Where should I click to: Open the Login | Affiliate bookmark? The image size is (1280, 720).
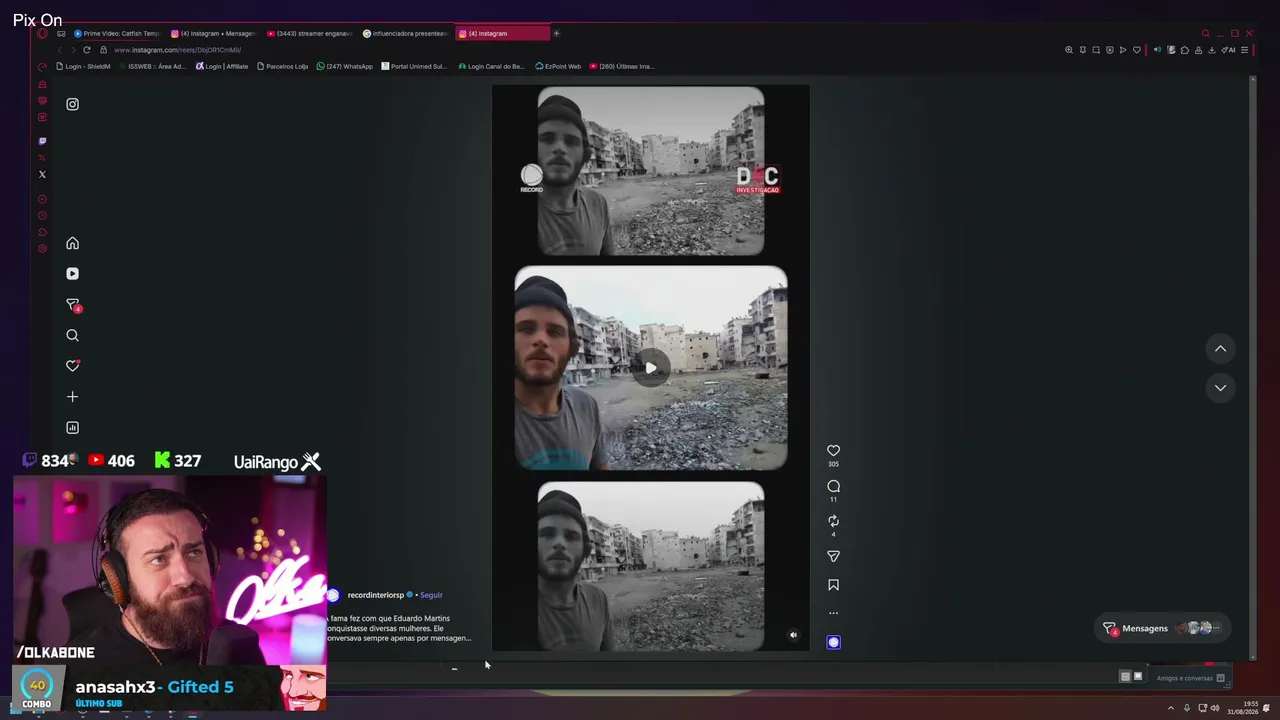point(222,66)
